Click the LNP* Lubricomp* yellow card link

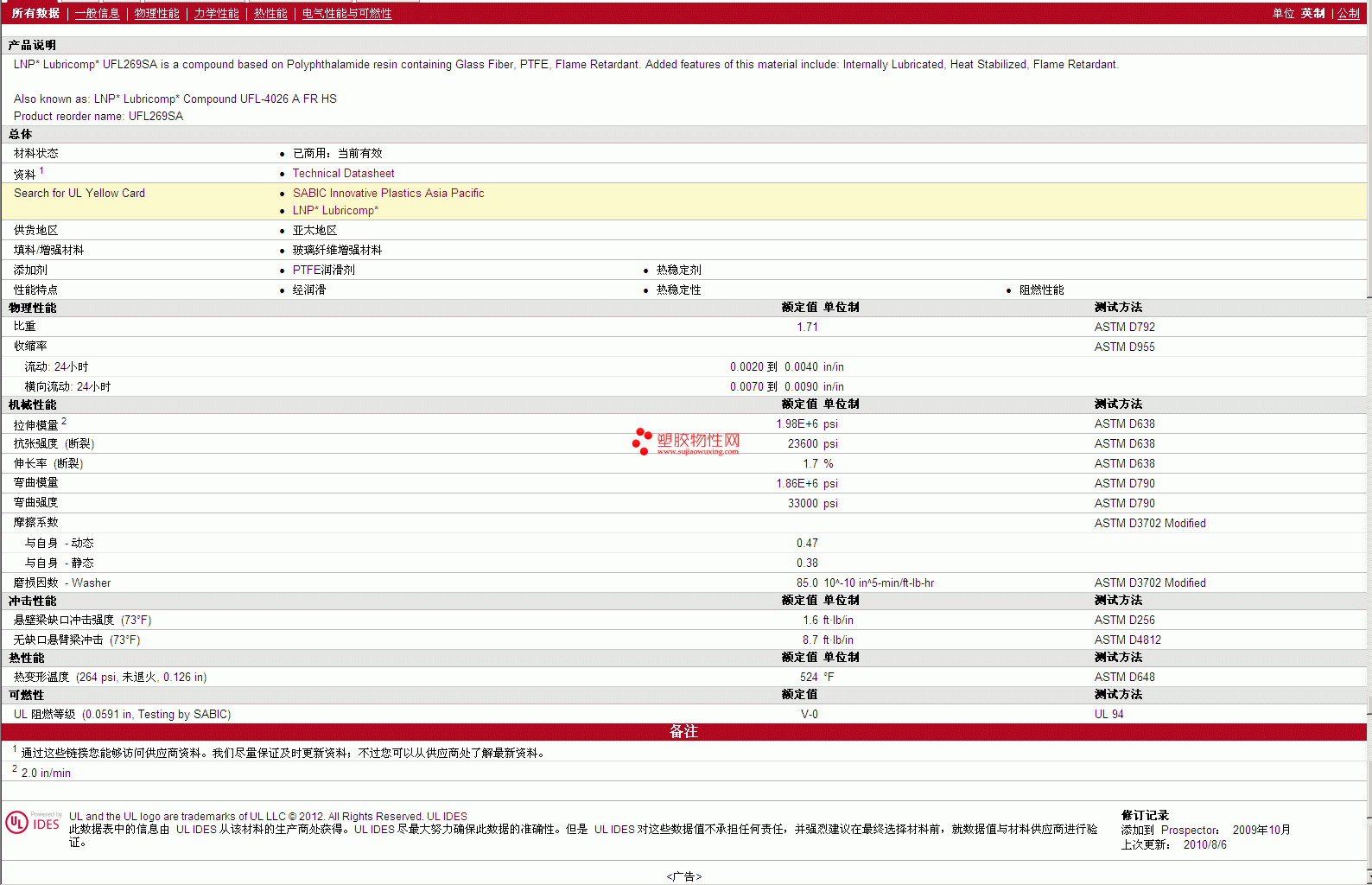pos(335,211)
